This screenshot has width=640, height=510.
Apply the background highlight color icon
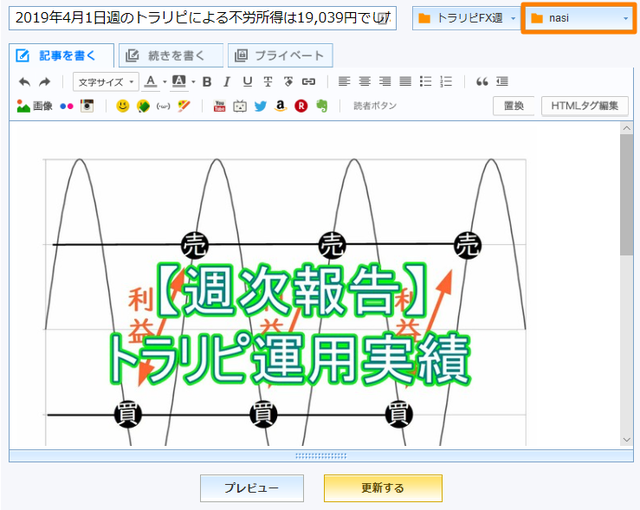click(179, 82)
